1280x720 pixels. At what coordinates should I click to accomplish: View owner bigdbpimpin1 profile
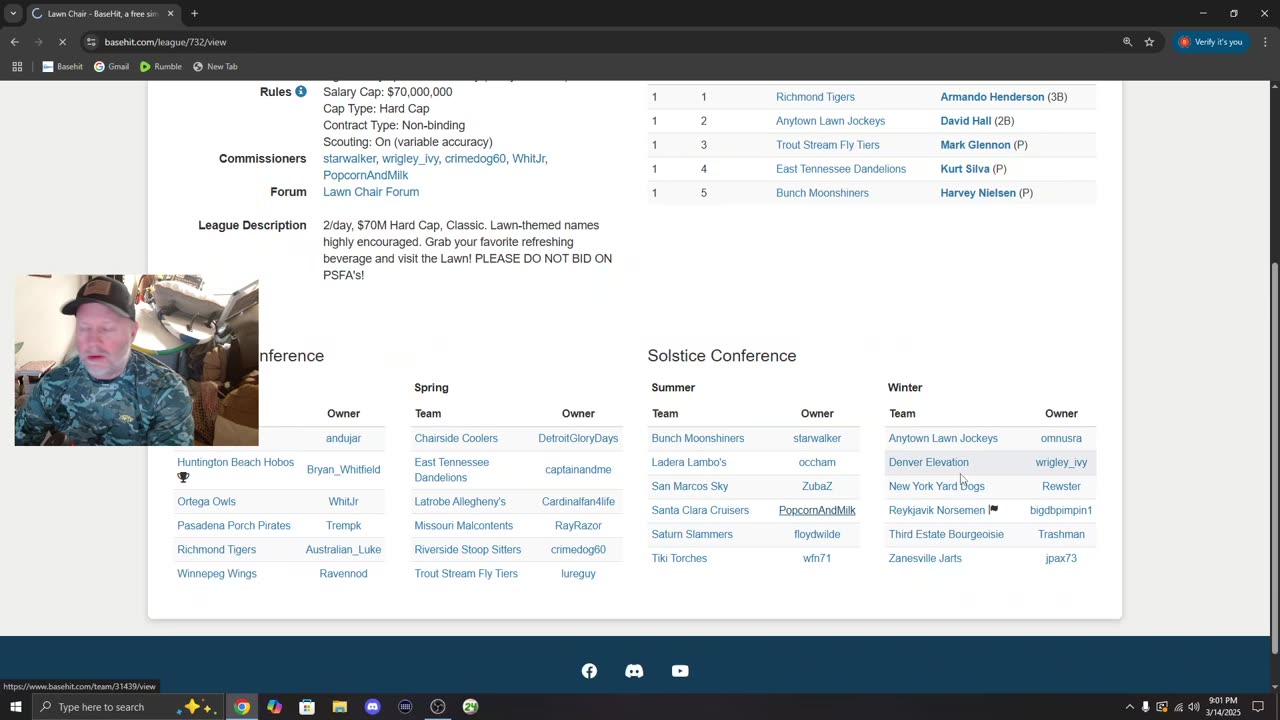[1061, 510]
